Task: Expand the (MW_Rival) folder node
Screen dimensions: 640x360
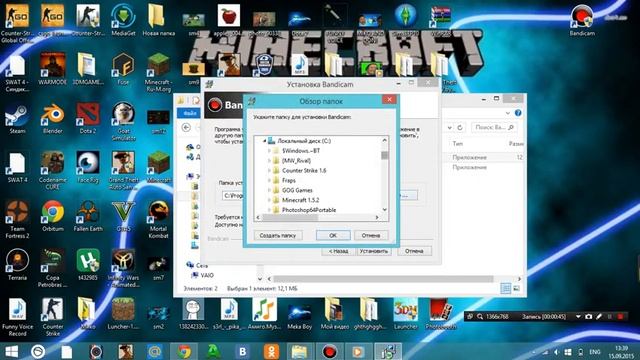Action: pos(269,160)
